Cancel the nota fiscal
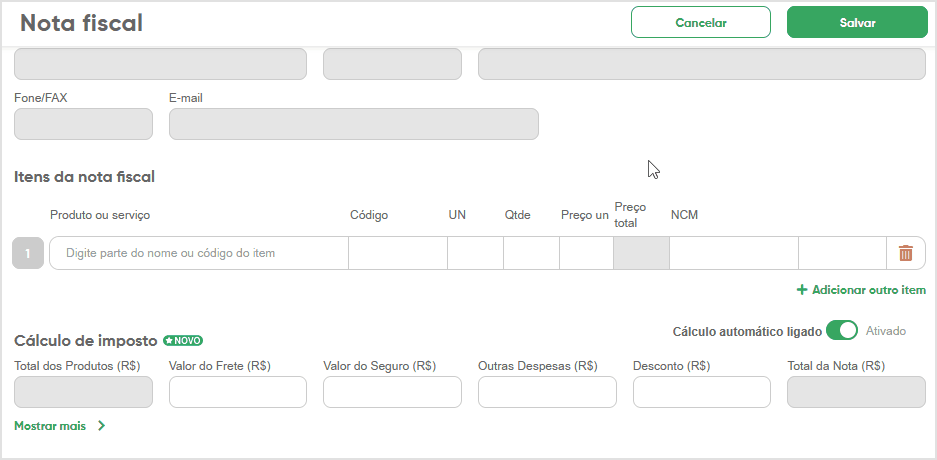Screen dimensions: 937x460 [x=701, y=23]
